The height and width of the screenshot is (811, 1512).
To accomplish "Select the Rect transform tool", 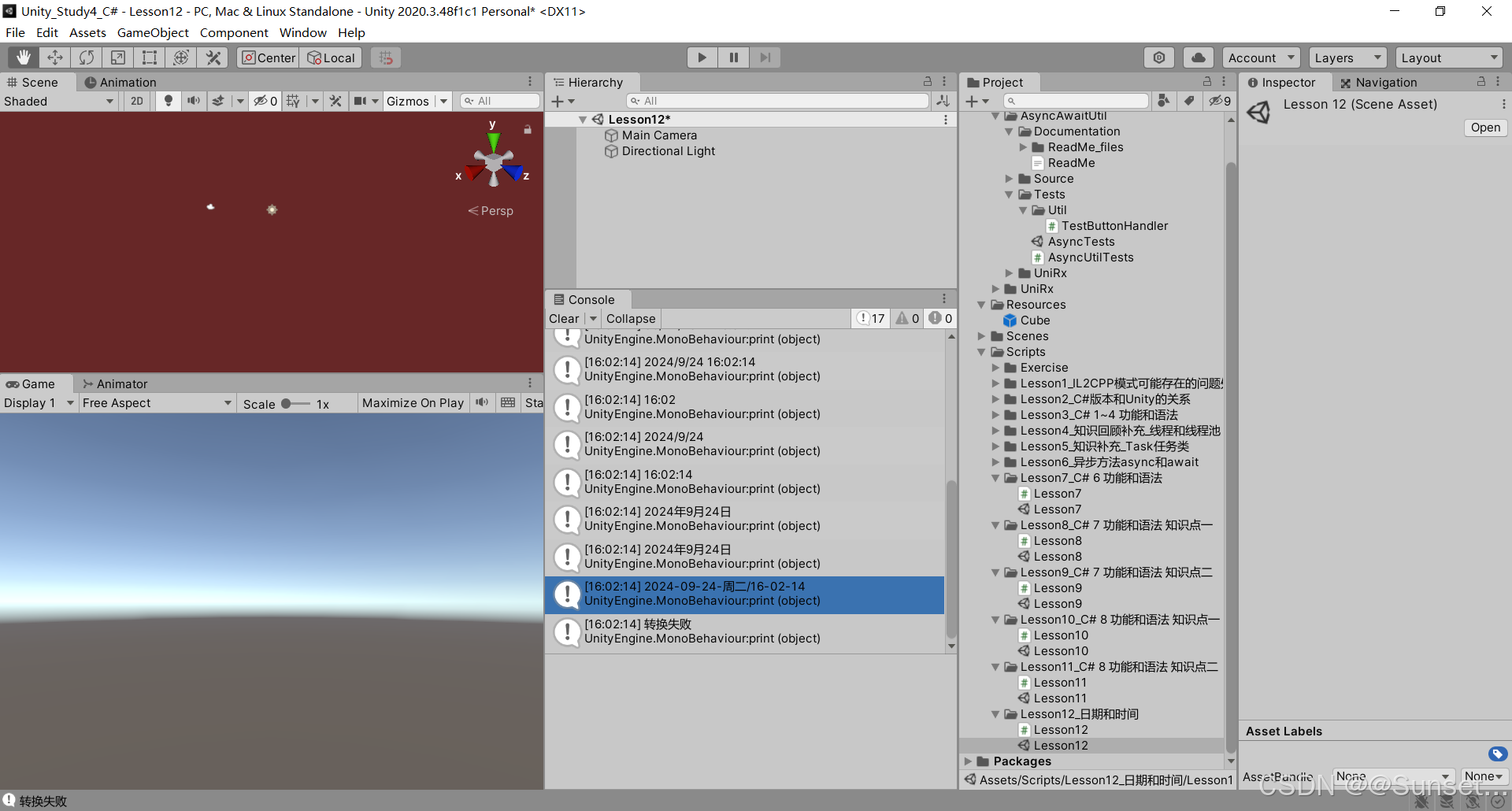I will [150, 57].
